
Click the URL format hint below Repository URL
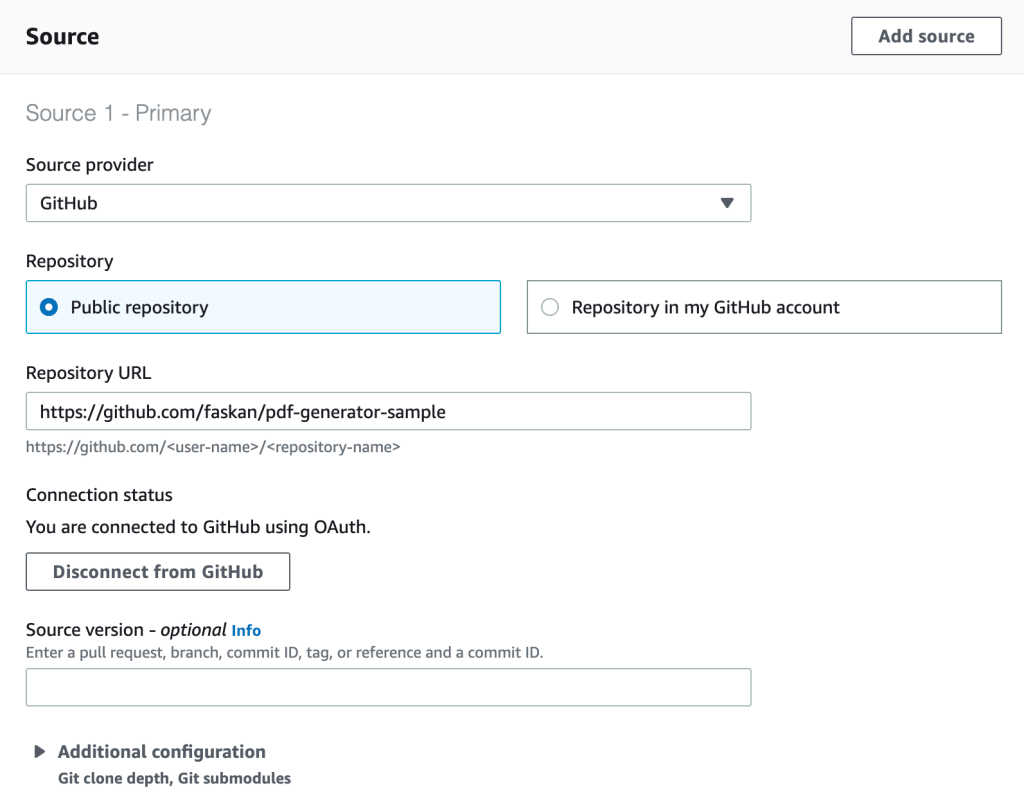[212, 447]
